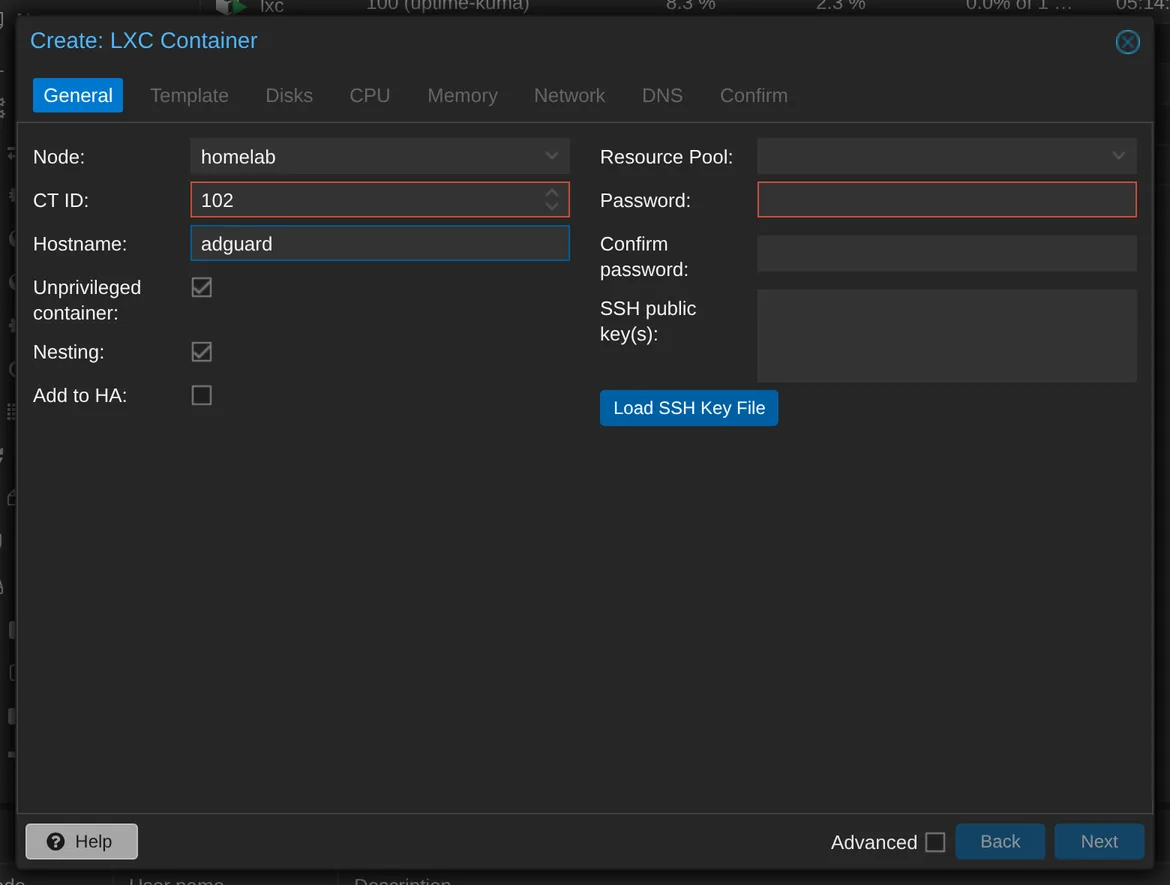
Task: Close the Create LXC Container dialog
Action: click(1127, 42)
